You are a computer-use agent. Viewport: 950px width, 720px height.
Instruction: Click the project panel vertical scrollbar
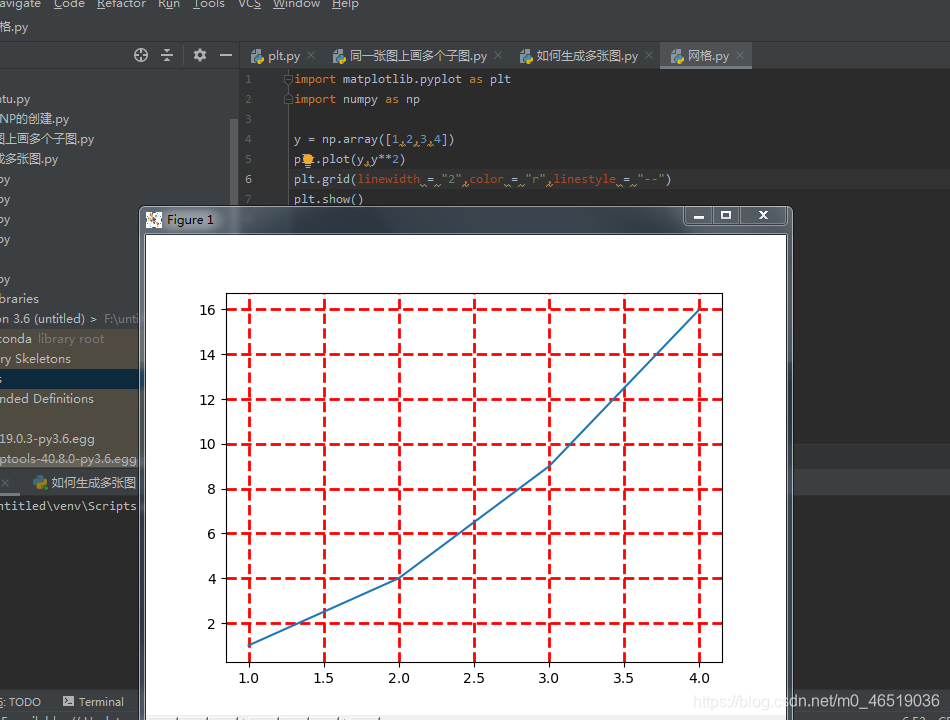tap(234, 161)
